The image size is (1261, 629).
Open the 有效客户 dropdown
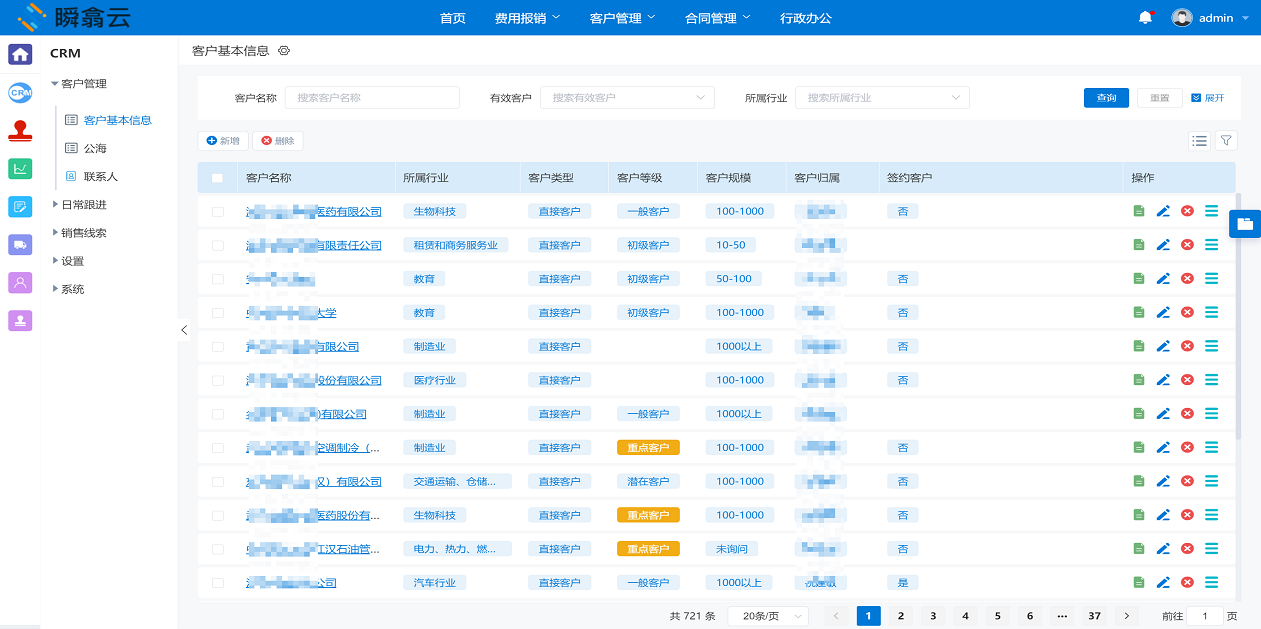(627, 98)
